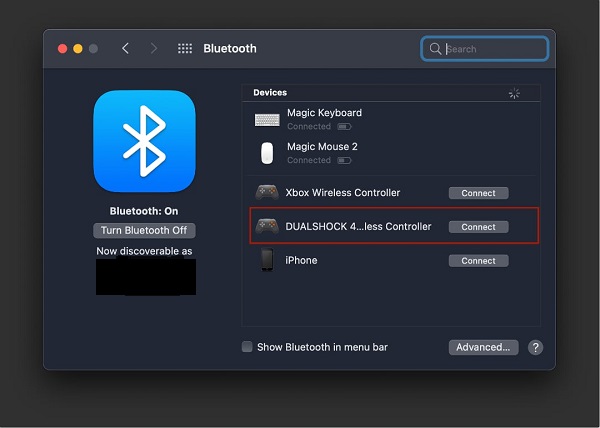Click Magic Keyboard battery level icon
Screen dimensions: 600x428
(x=344, y=127)
